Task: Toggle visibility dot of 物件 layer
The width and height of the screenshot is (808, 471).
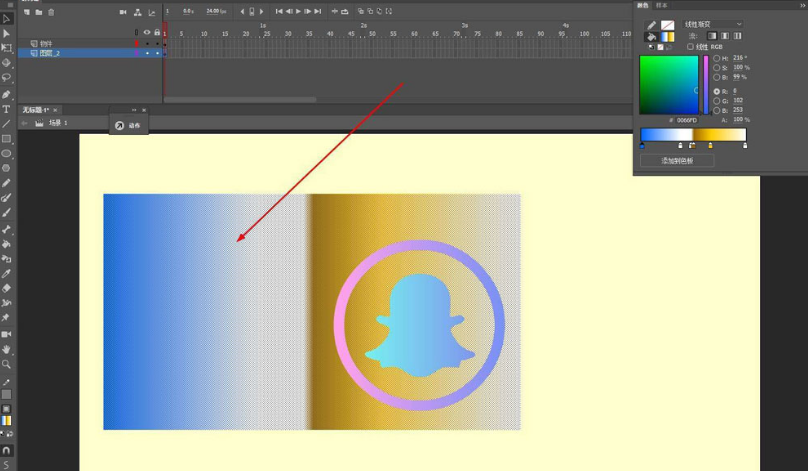Action: point(147,44)
